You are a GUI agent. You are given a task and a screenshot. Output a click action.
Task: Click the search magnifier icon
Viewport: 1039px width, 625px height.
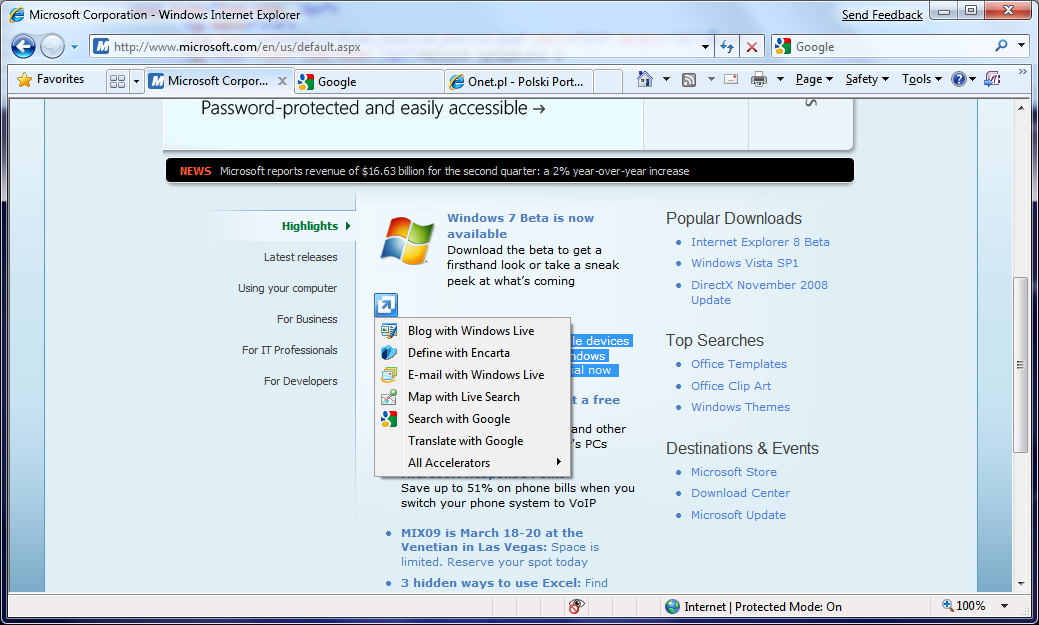1001,46
